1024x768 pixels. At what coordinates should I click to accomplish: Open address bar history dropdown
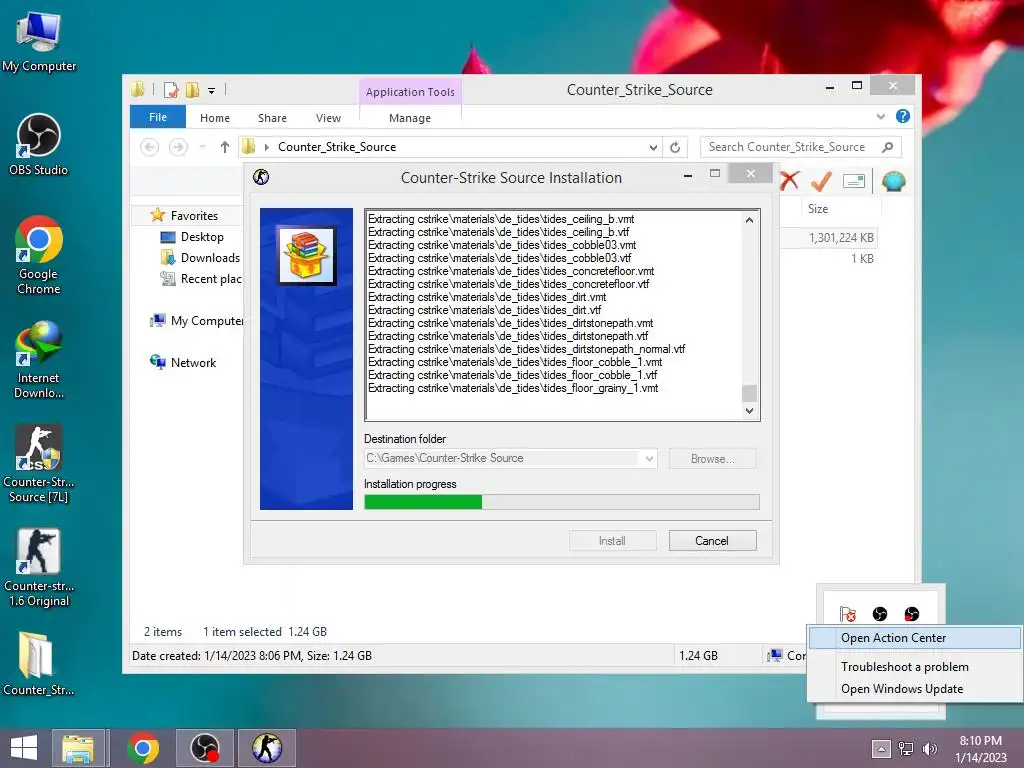pyautogui.click(x=653, y=147)
